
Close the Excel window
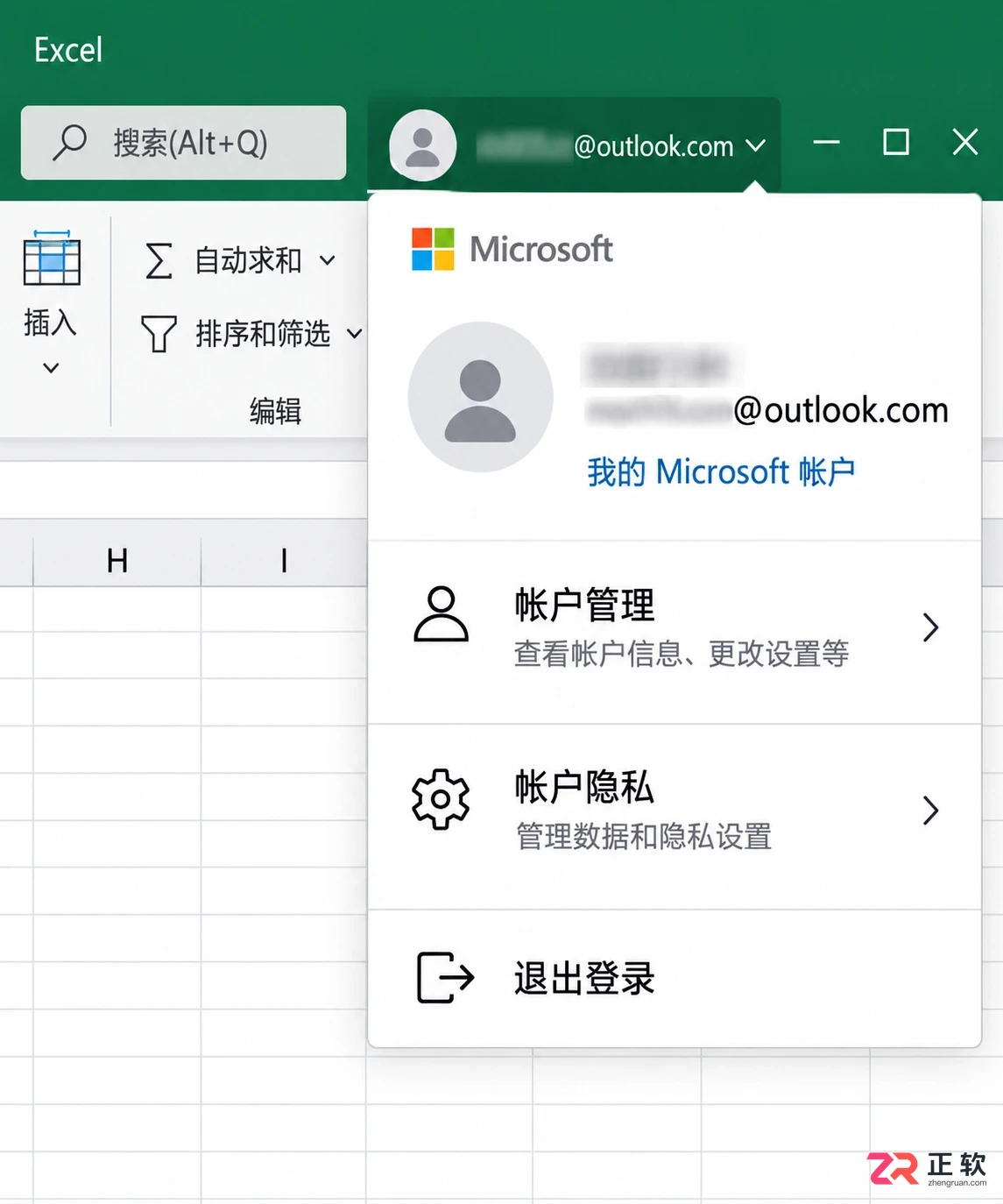coord(965,142)
